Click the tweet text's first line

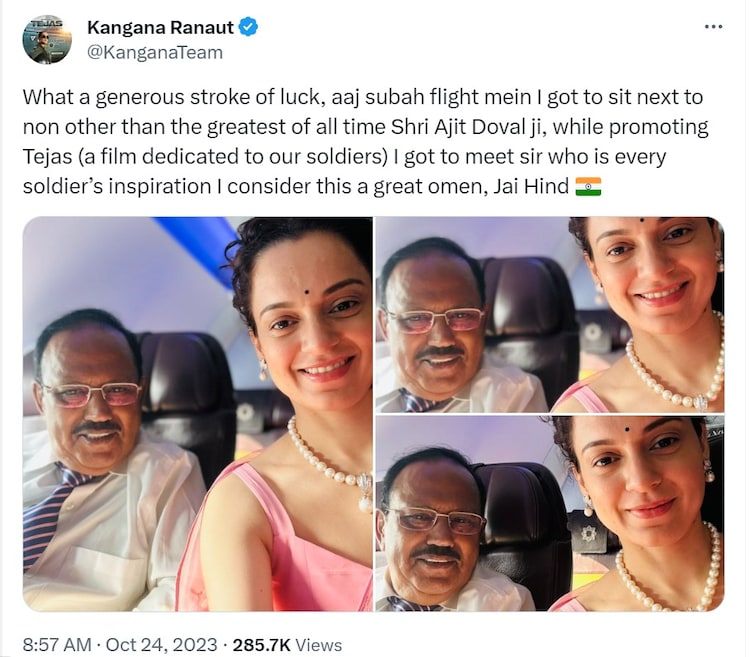(x=363, y=97)
